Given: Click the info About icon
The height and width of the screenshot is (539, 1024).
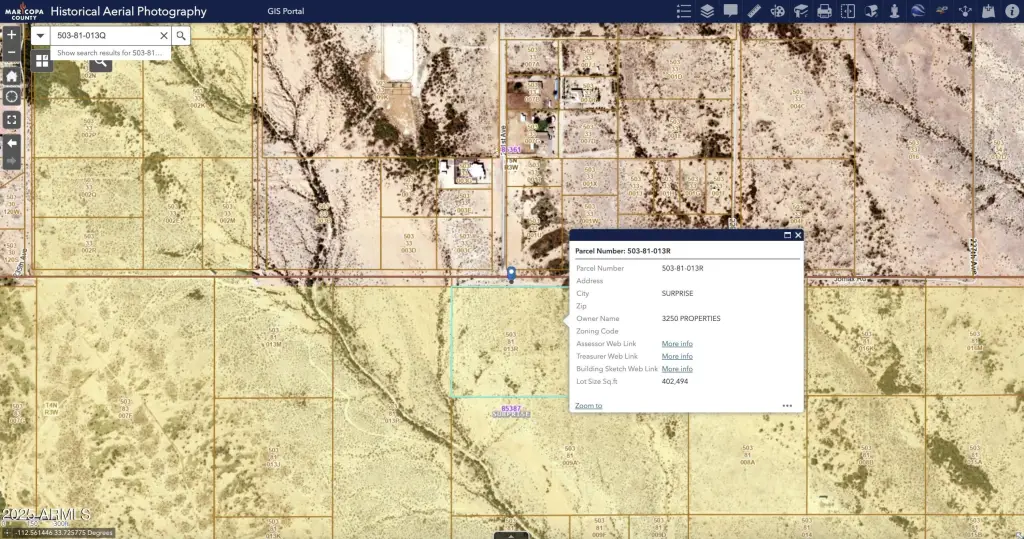Looking at the screenshot, I should point(1011,11).
